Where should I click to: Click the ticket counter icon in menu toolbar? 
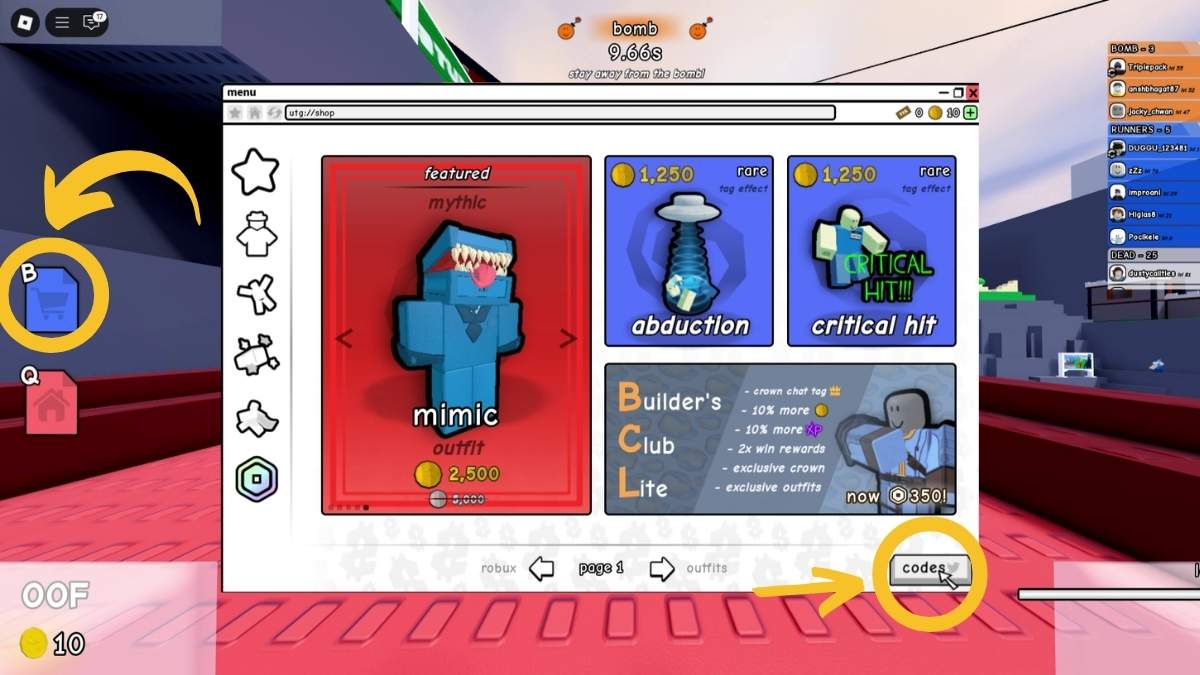click(x=902, y=113)
